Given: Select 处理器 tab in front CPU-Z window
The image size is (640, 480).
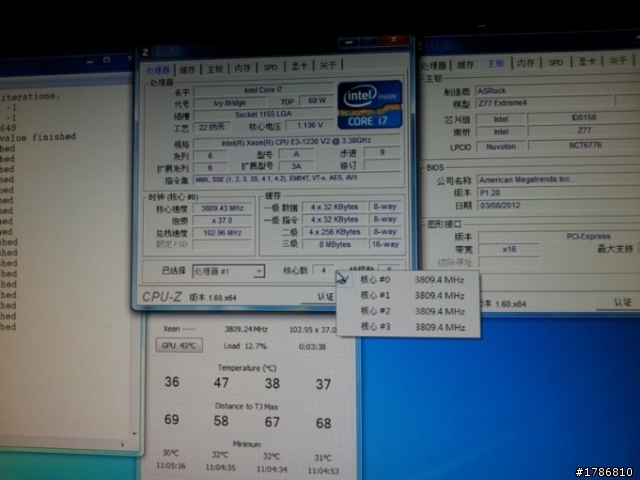Looking at the screenshot, I should click(x=158, y=71).
